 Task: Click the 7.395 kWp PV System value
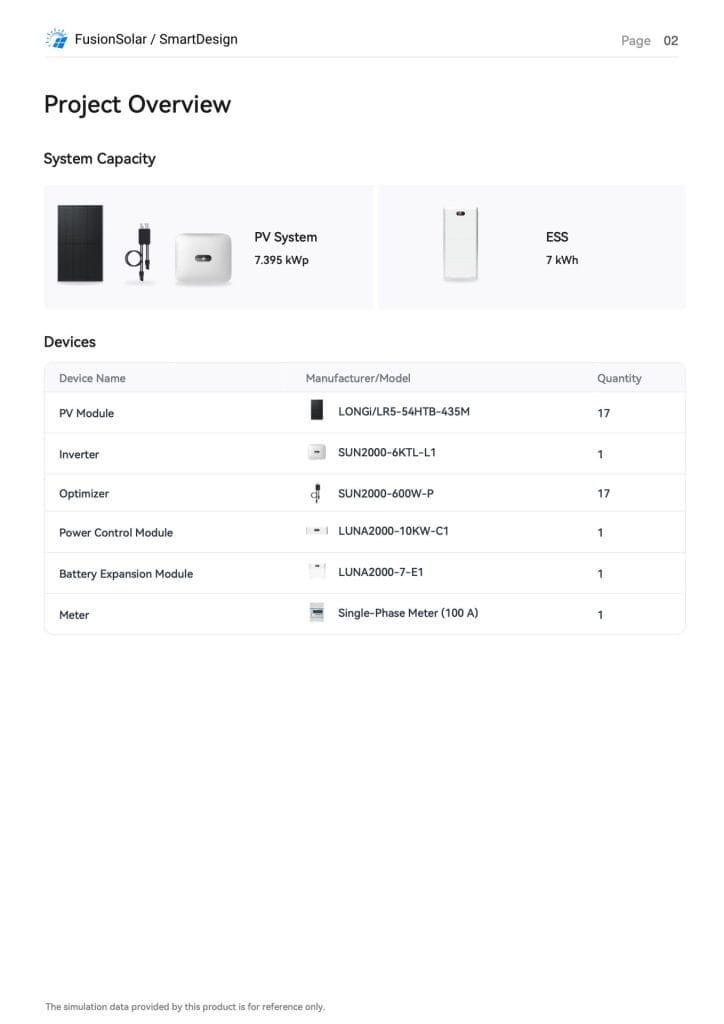point(281,260)
